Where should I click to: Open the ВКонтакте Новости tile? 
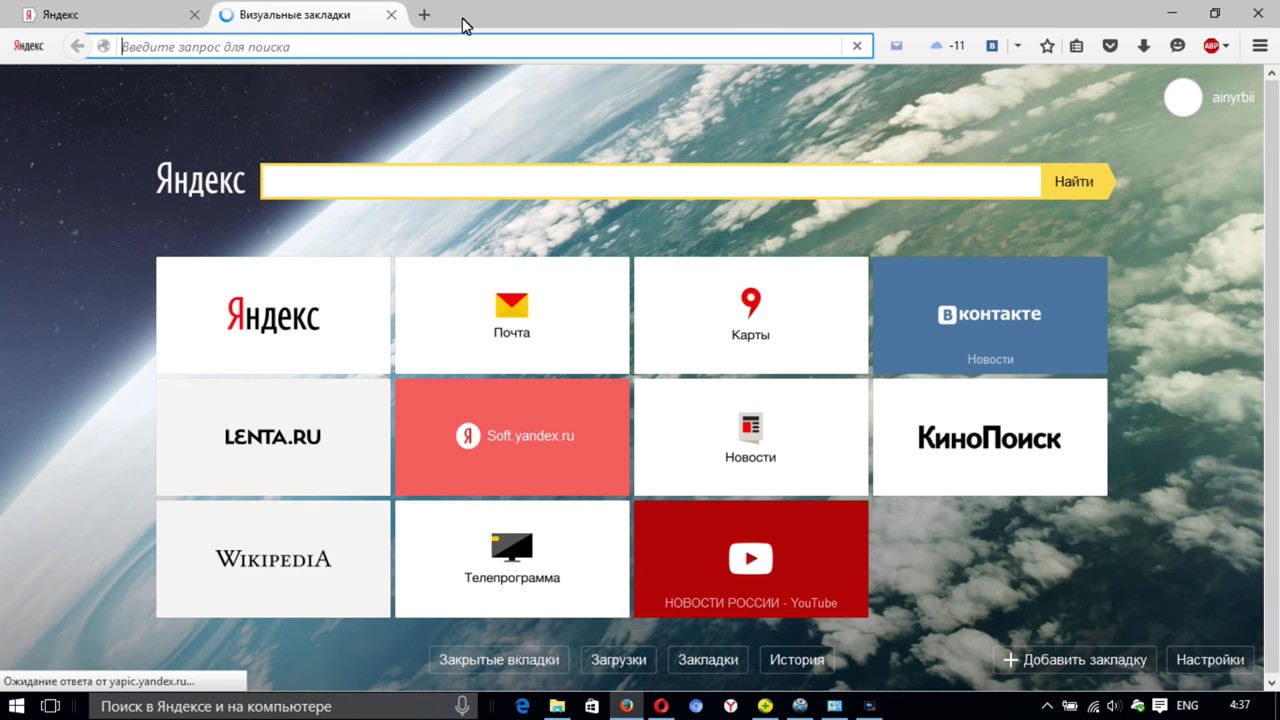[990, 315]
